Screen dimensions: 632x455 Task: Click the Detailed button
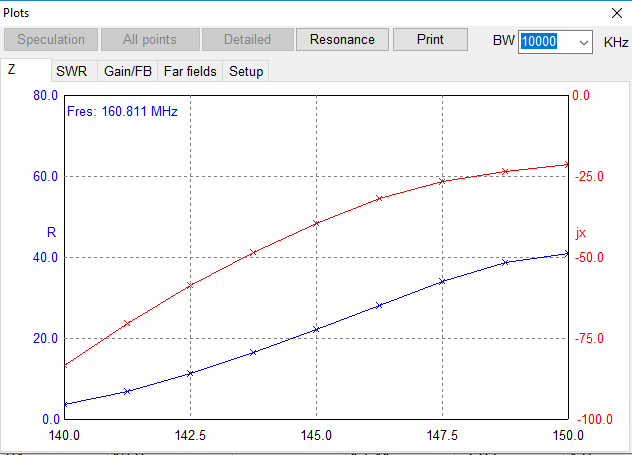click(247, 40)
